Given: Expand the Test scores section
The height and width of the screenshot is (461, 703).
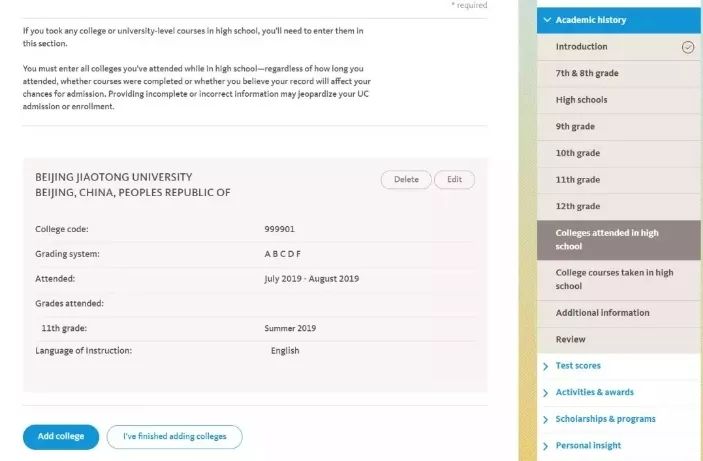Looking at the screenshot, I should point(619,366).
